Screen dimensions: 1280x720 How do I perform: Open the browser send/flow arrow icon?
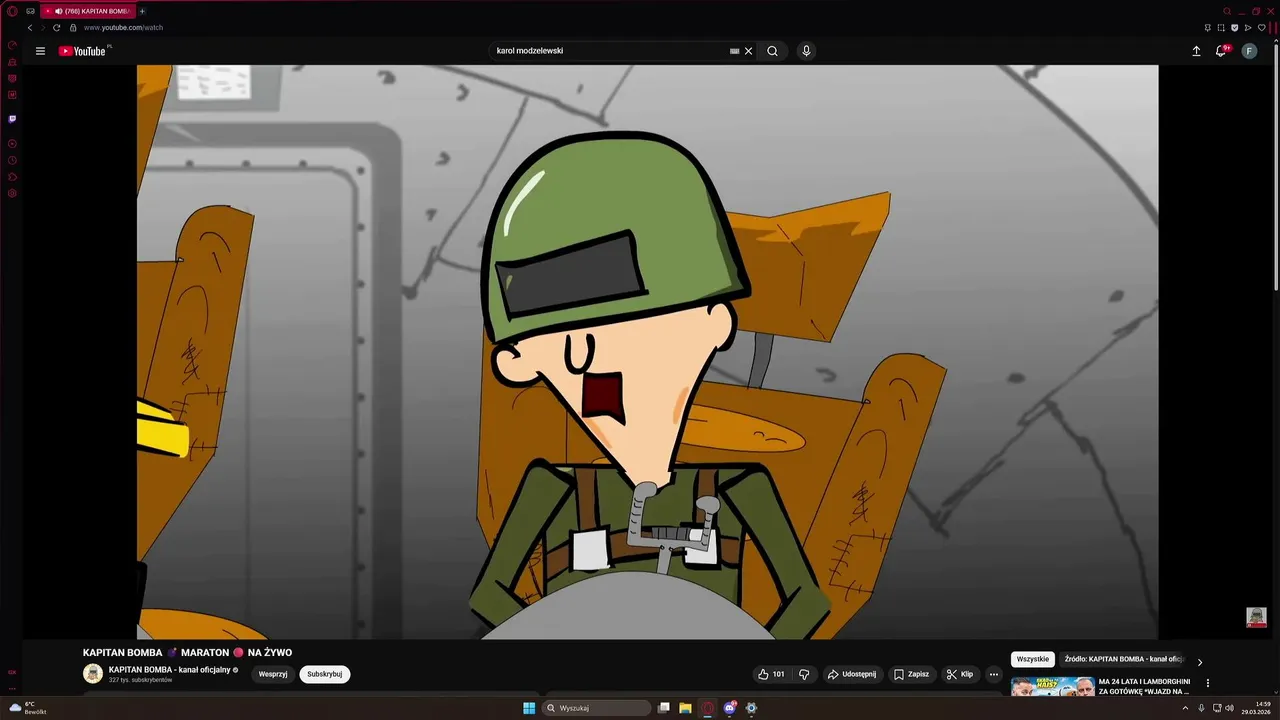[1248, 27]
